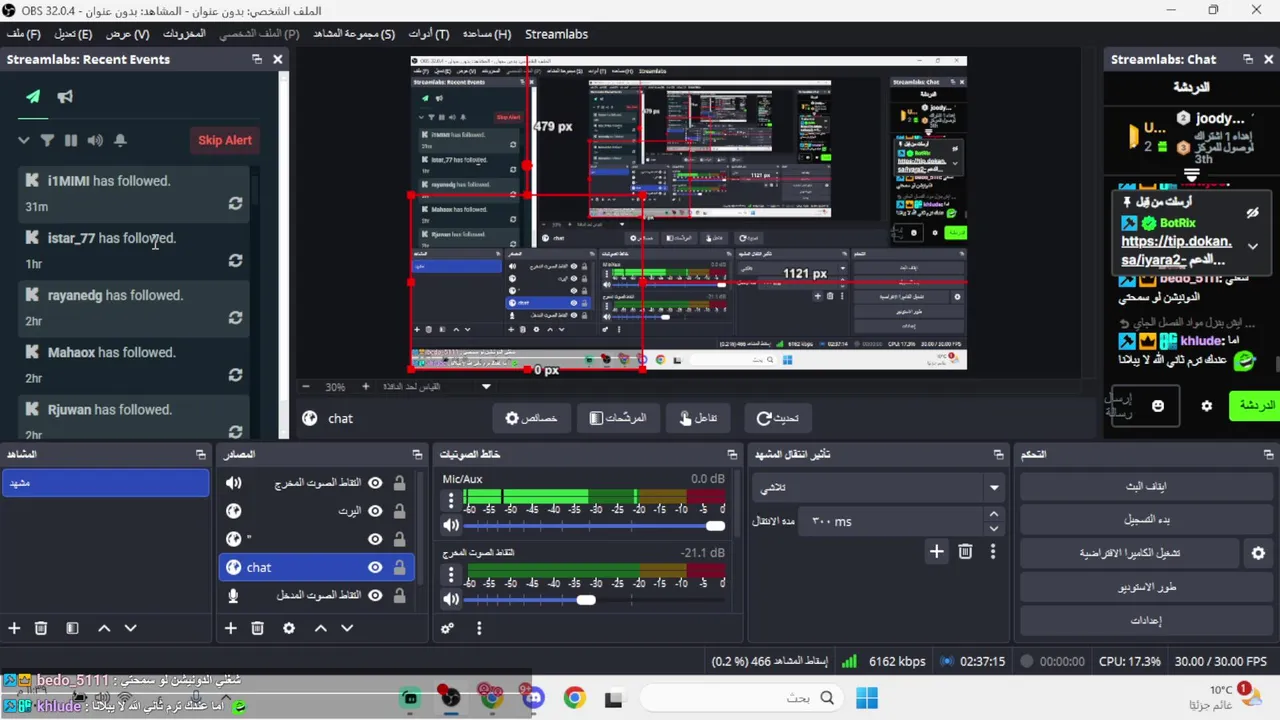Image resolution: width=1280 pixels, height=720 pixels.
Task: Replay the i1MIMI follow alert
Action: tap(235, 203)
